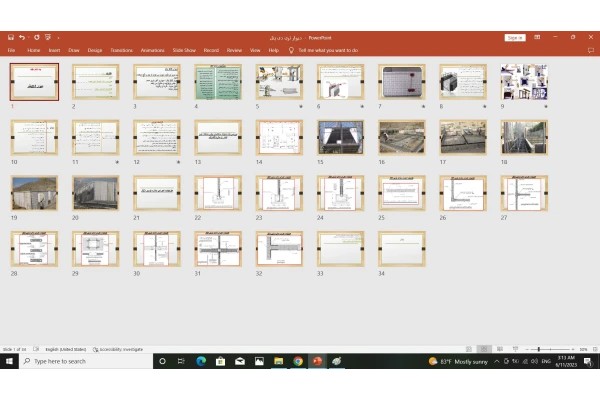Select slide 31 cross-section thumbnail
This screenshot has width=600, height=400.
click(218, 249)
